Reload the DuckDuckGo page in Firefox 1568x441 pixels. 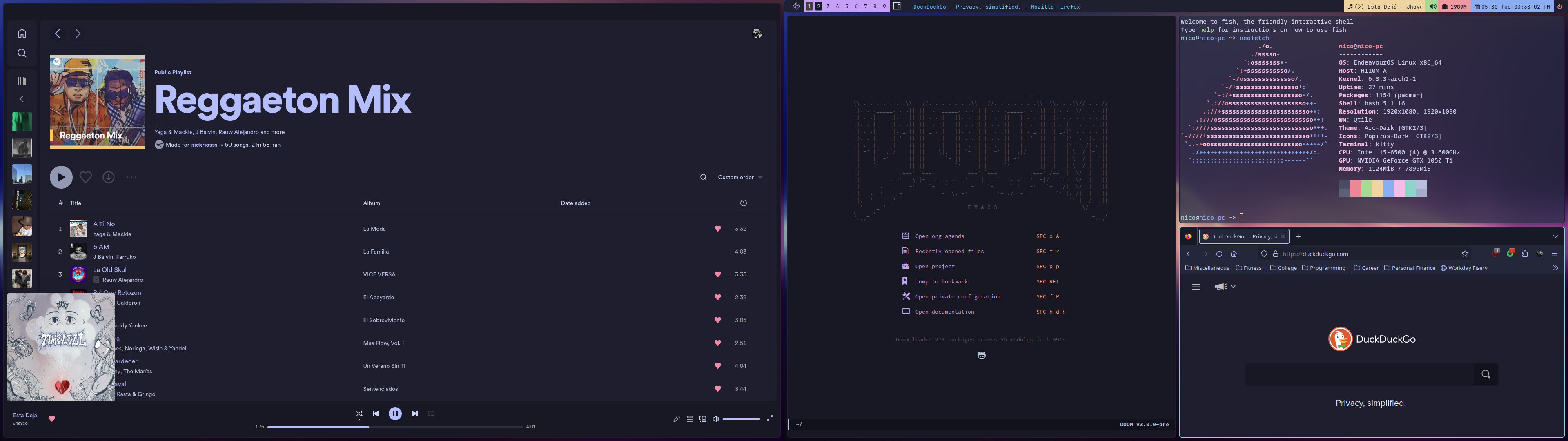[1219, 254]
